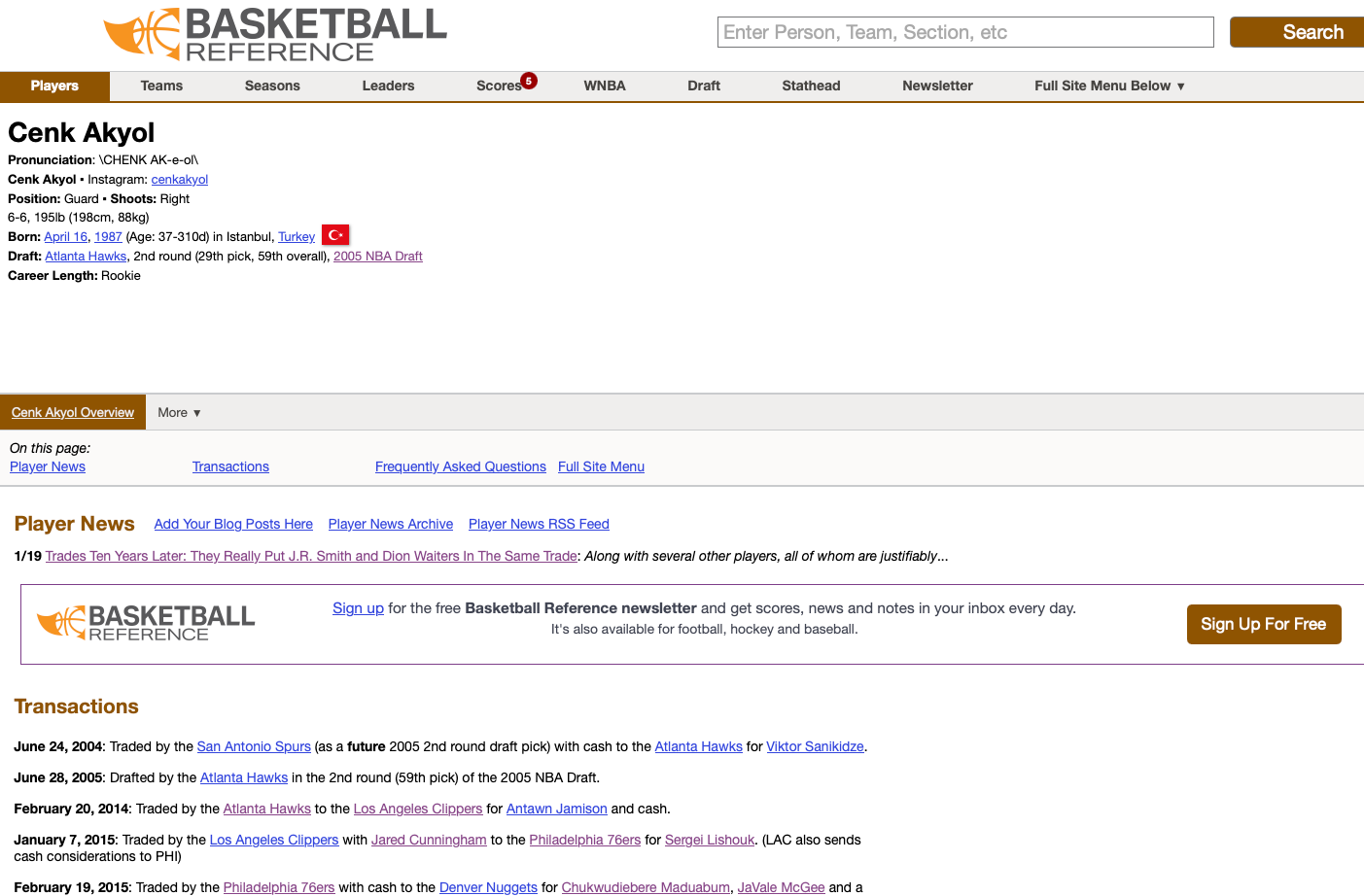Viewport: 1364px width, 896px height.
Task: Open the Stathead menu item
Action: tap(811, 86)
